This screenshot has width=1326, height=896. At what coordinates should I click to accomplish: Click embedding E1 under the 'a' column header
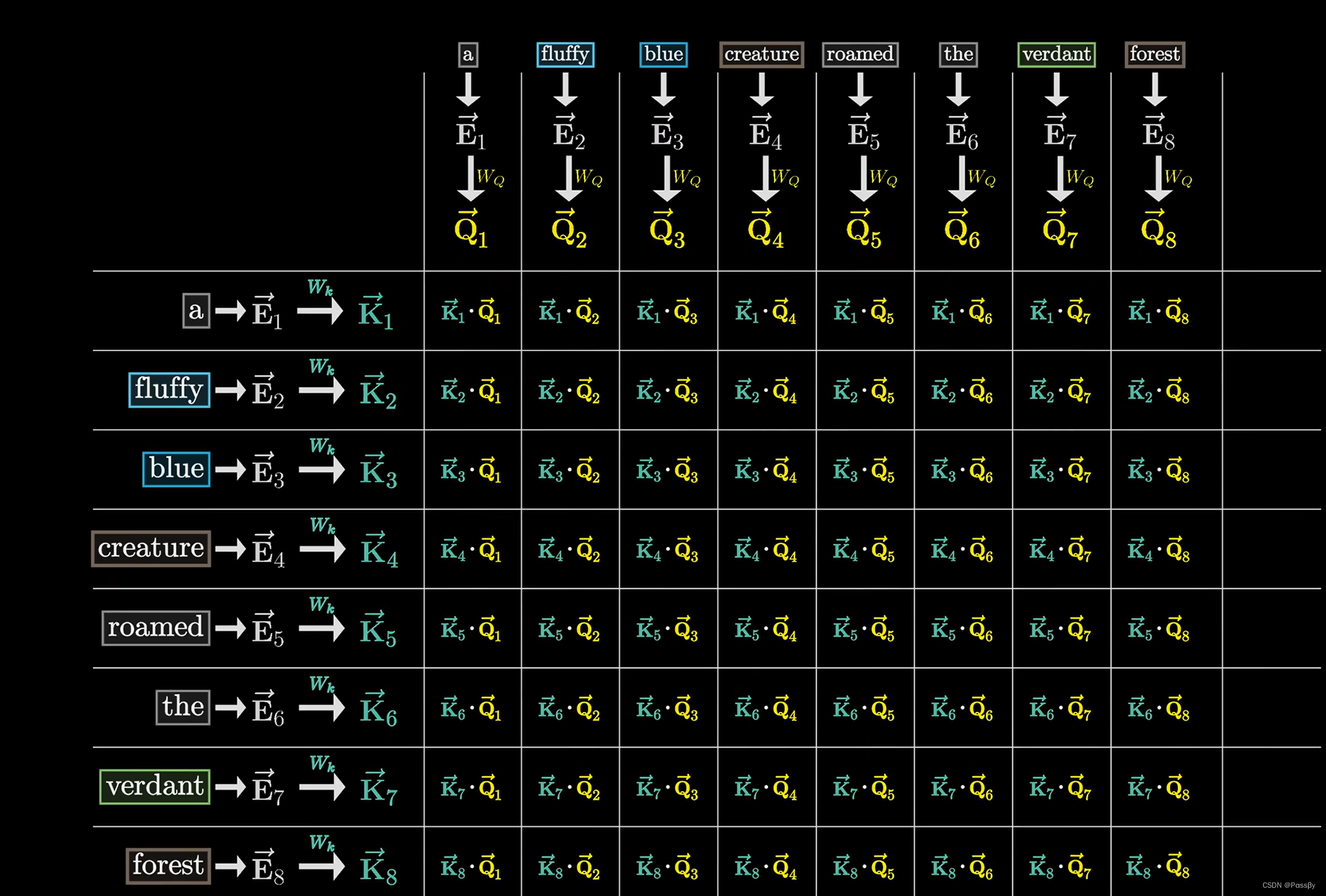point(471,132)
